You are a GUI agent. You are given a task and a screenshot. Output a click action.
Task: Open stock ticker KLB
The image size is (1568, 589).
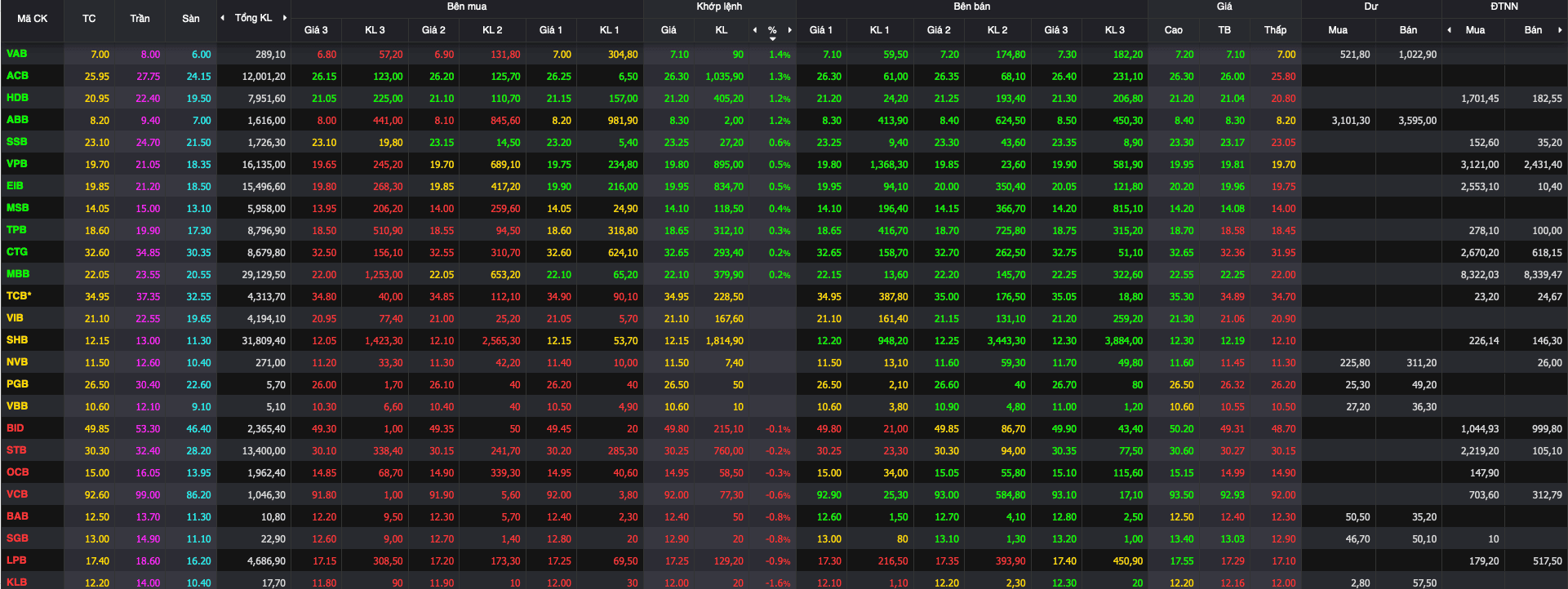[x=16, y=582]
